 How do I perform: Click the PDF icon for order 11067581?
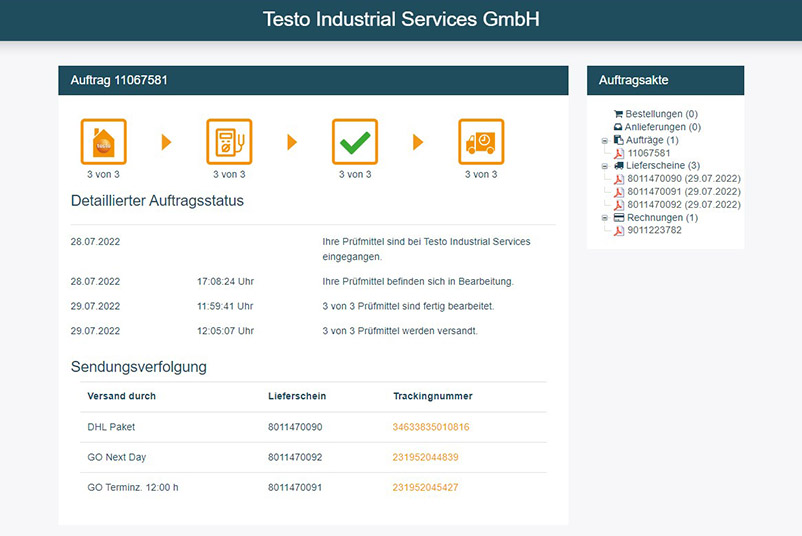pyautogui.click(x=619, y=153)
